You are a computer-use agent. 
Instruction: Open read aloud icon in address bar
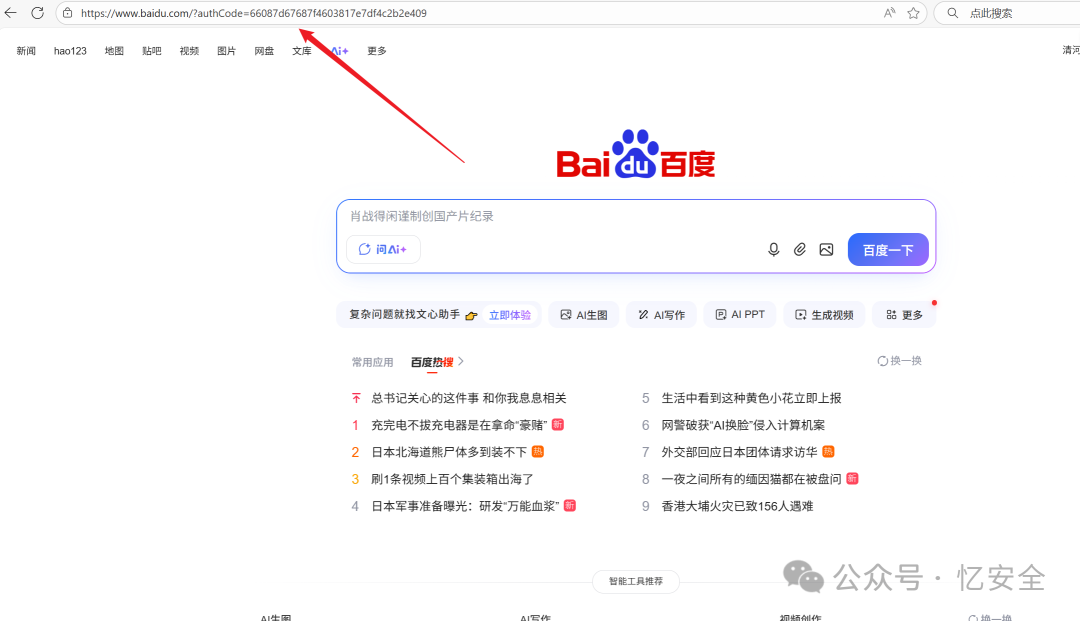(x=890, y=12)
